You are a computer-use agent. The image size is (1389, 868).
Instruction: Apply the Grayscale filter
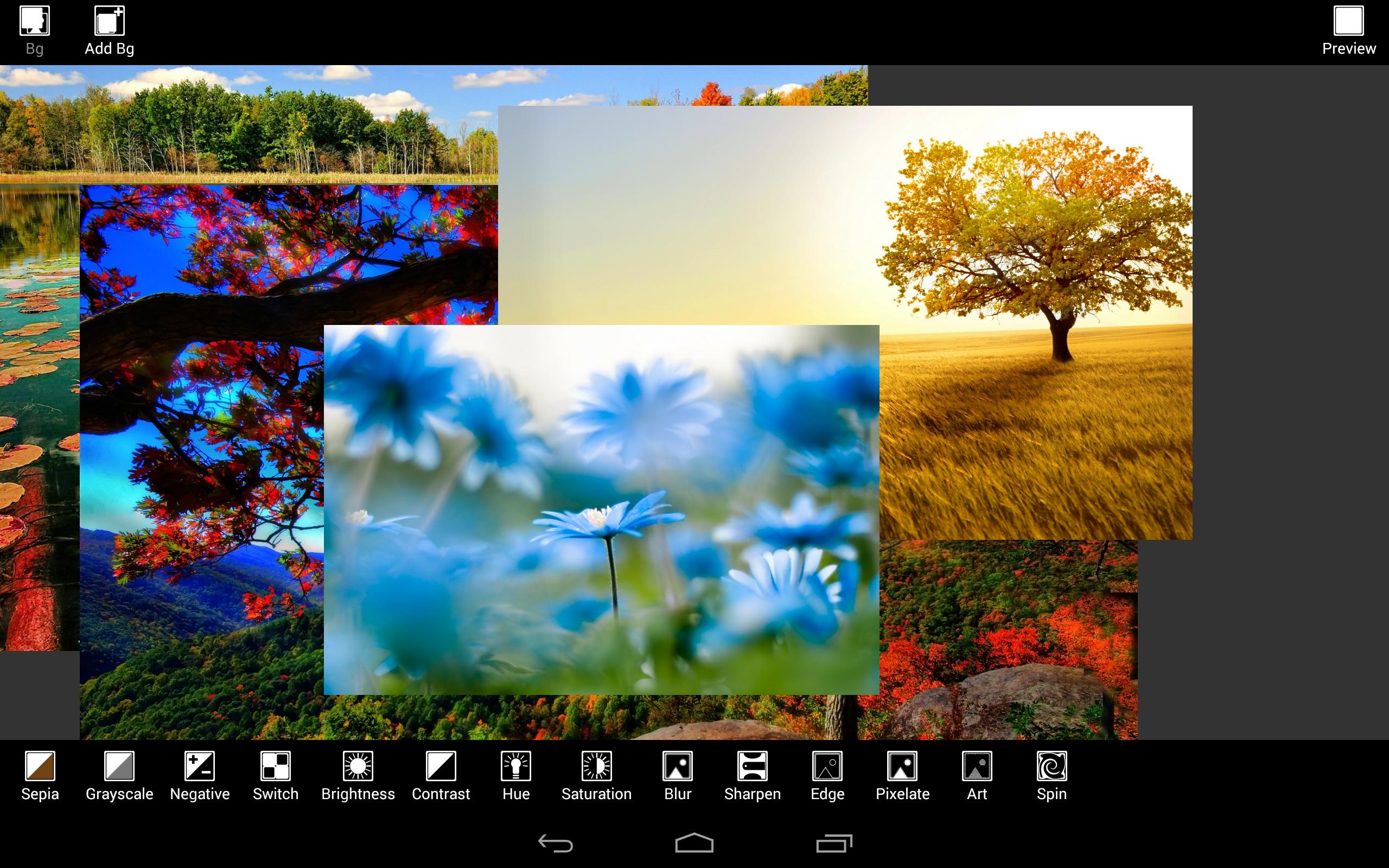click(119, 776)
